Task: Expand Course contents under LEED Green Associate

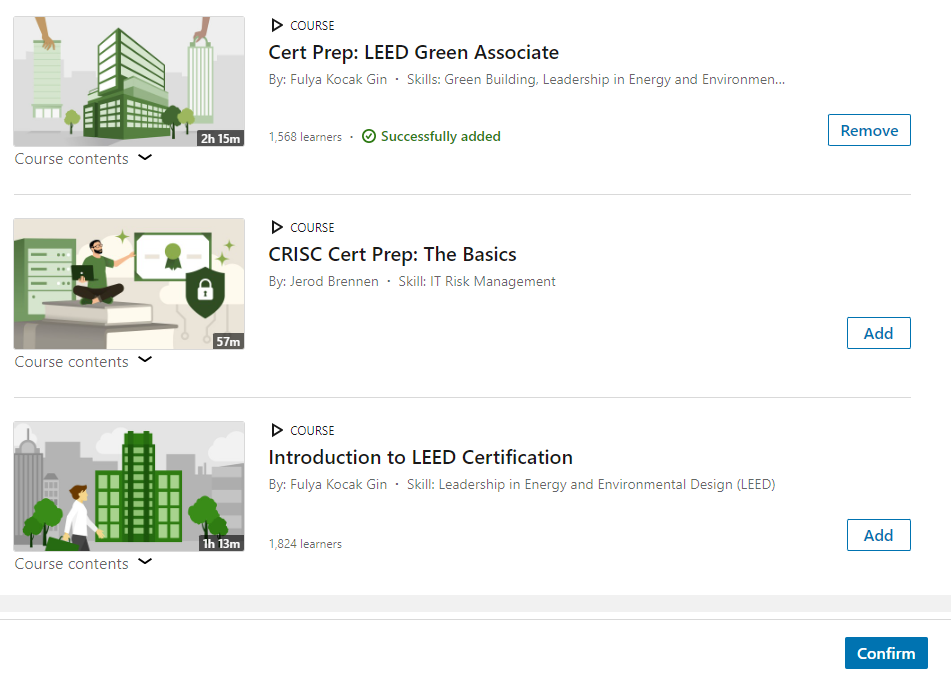Action: click(83, 159)
